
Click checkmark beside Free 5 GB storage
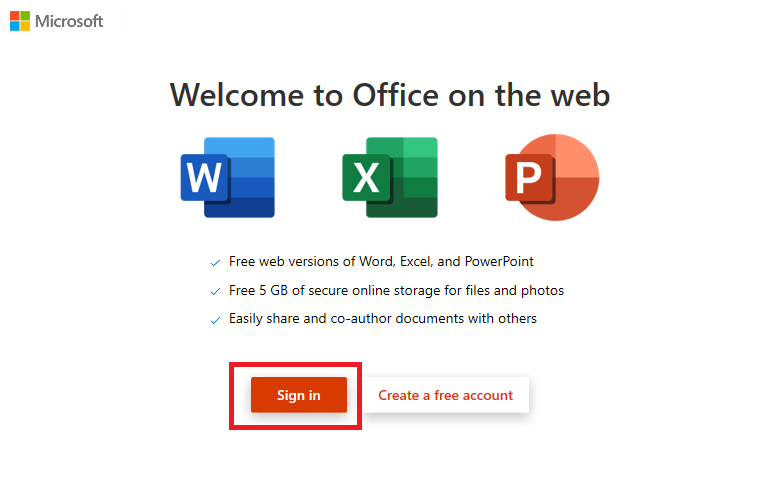[x=215, y=291]
